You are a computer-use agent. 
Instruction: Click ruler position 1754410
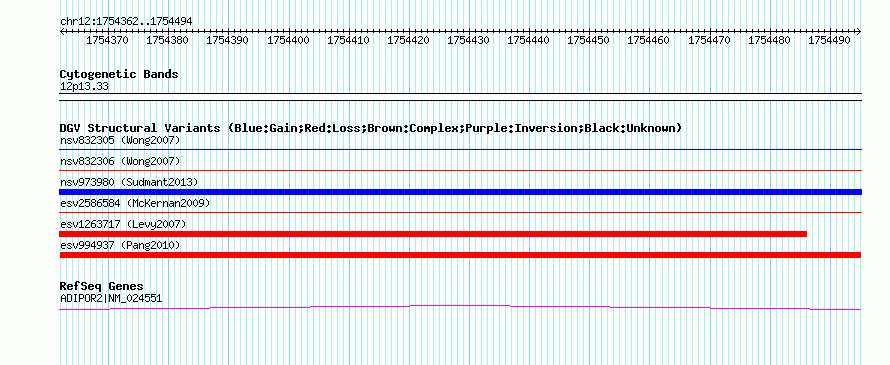pos(348,41)
